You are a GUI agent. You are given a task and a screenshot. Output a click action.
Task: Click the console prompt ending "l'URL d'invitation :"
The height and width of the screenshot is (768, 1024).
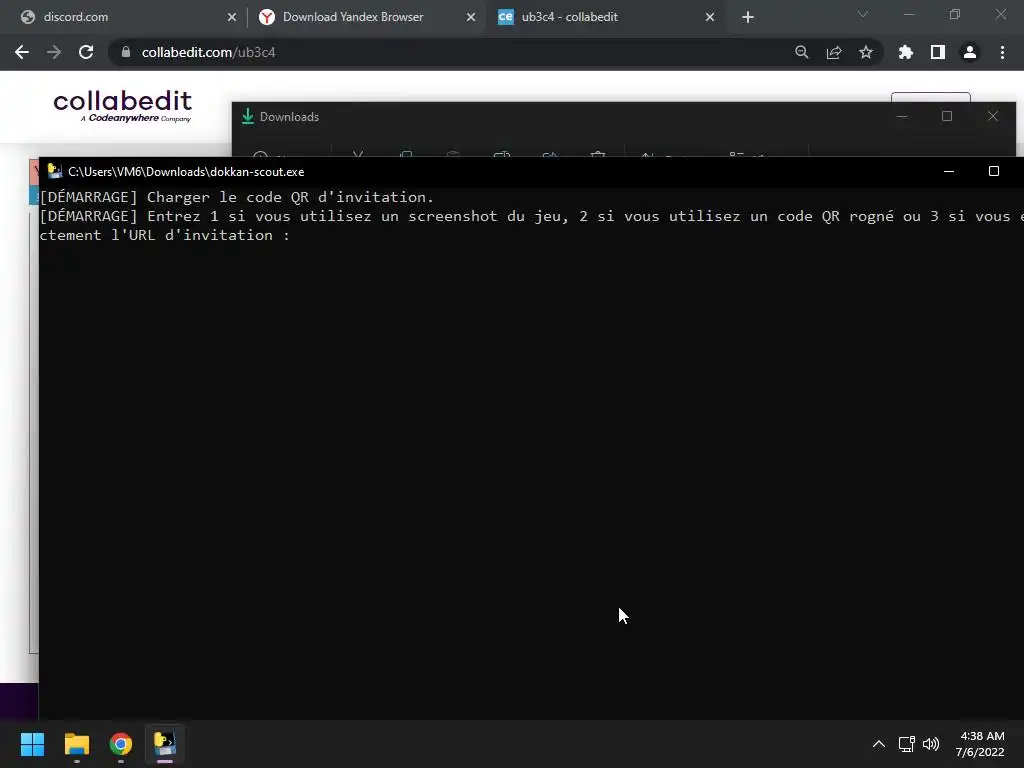165,235
